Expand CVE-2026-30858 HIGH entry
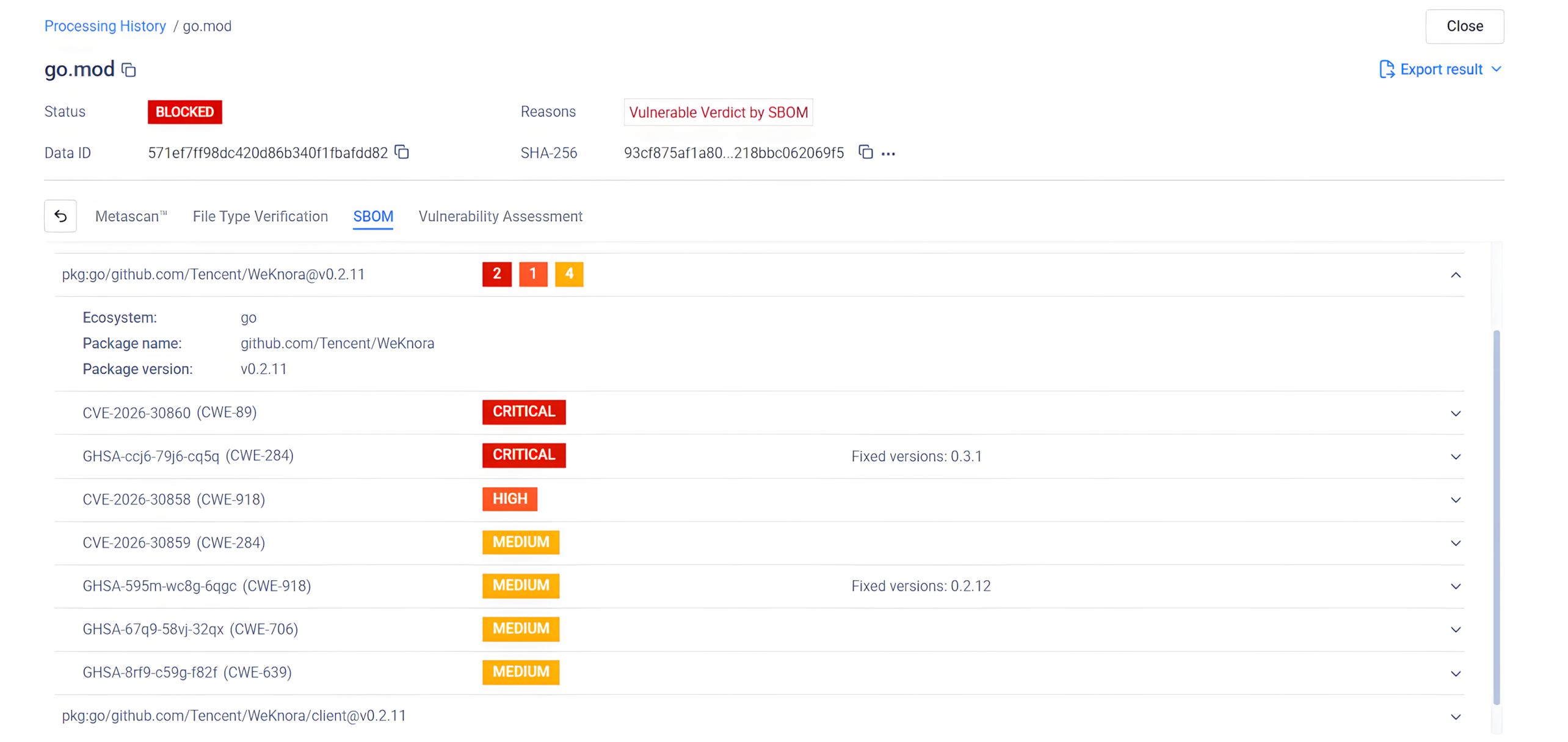 (1455, 500)
